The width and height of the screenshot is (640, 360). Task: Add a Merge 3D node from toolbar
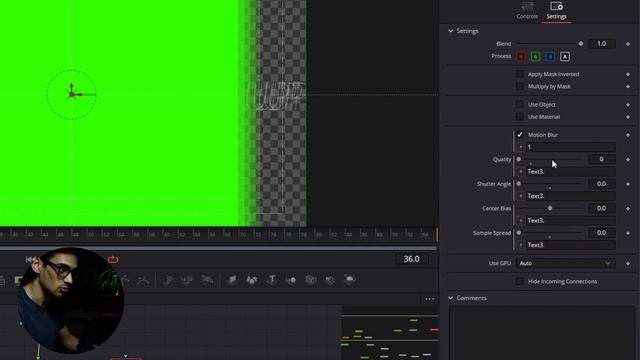pos(291,280)
